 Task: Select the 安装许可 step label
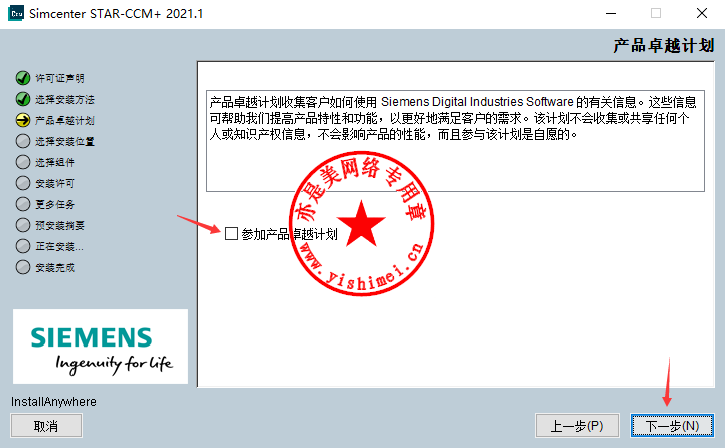pyautogui.click(x=55, y=184)
